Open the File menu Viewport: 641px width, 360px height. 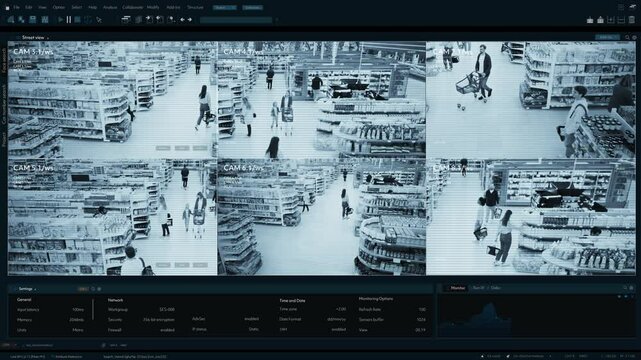coord(16,7)
